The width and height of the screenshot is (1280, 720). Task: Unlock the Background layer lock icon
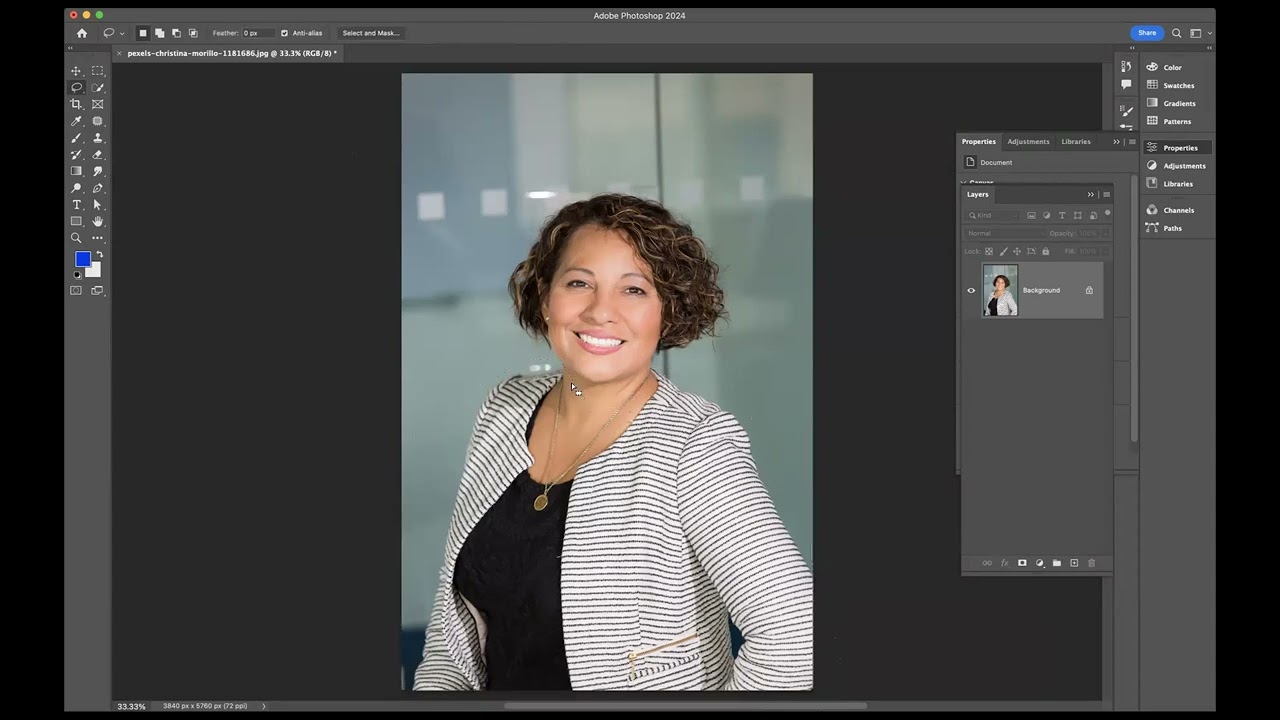click(1089, 291)
